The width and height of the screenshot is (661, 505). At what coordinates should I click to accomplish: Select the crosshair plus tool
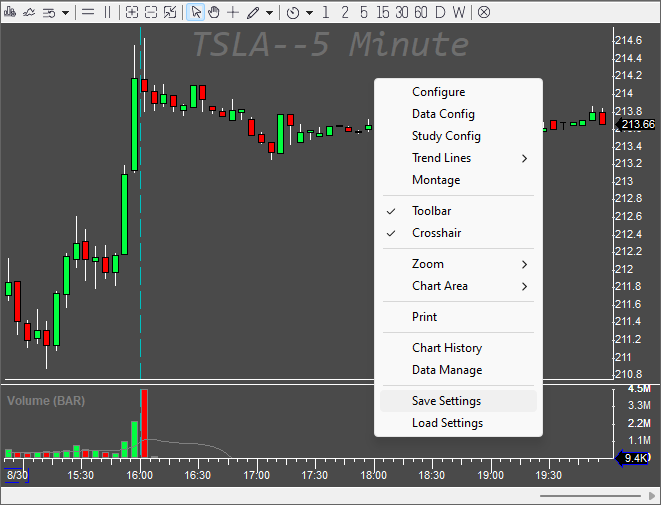pyautogui.click(x=233, y=12)
